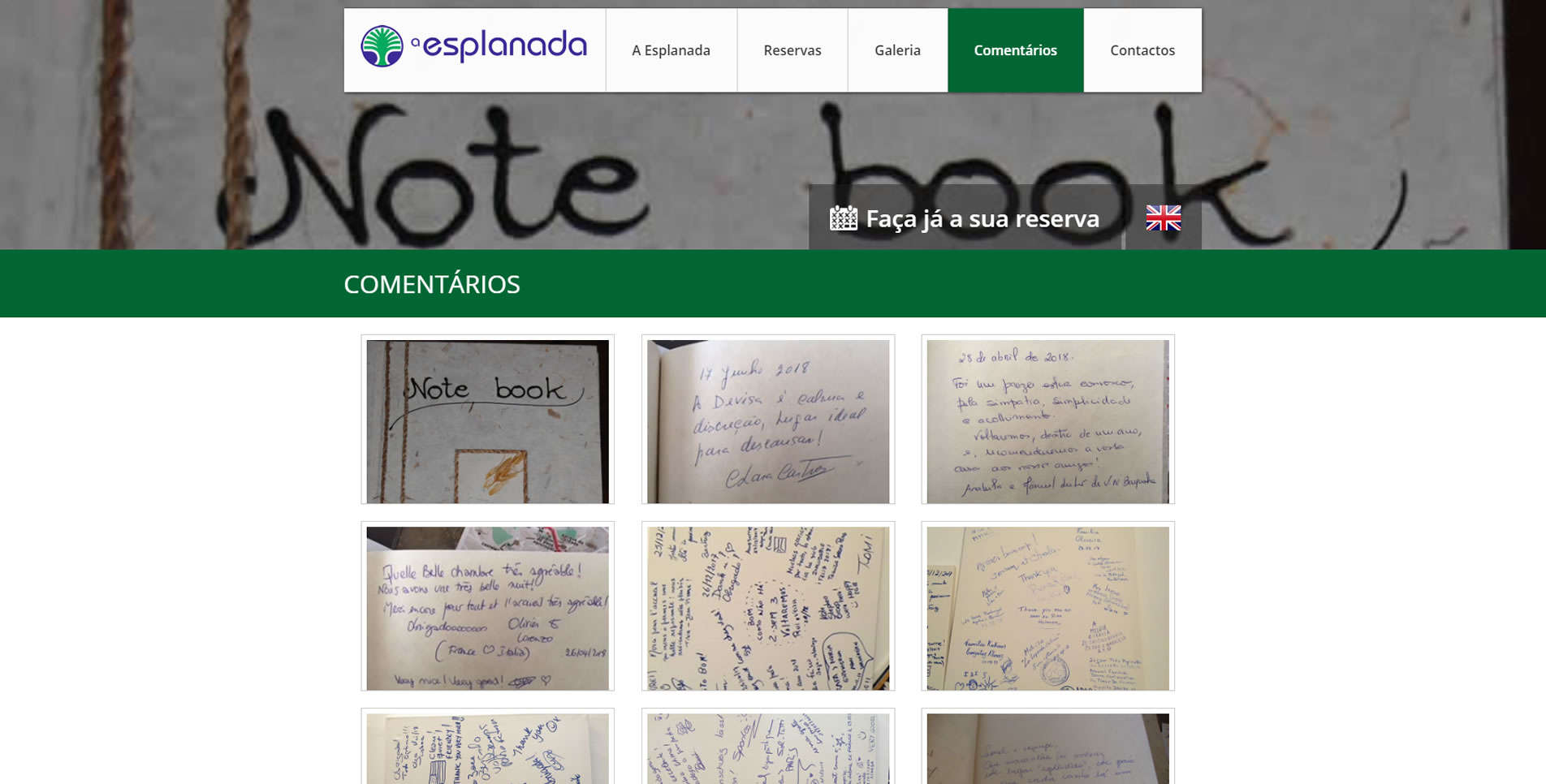This screenshot has height=784, width=1546.
Task: Open the bottom-center partially visible guestbook photo
Action: tap(768, 747)
